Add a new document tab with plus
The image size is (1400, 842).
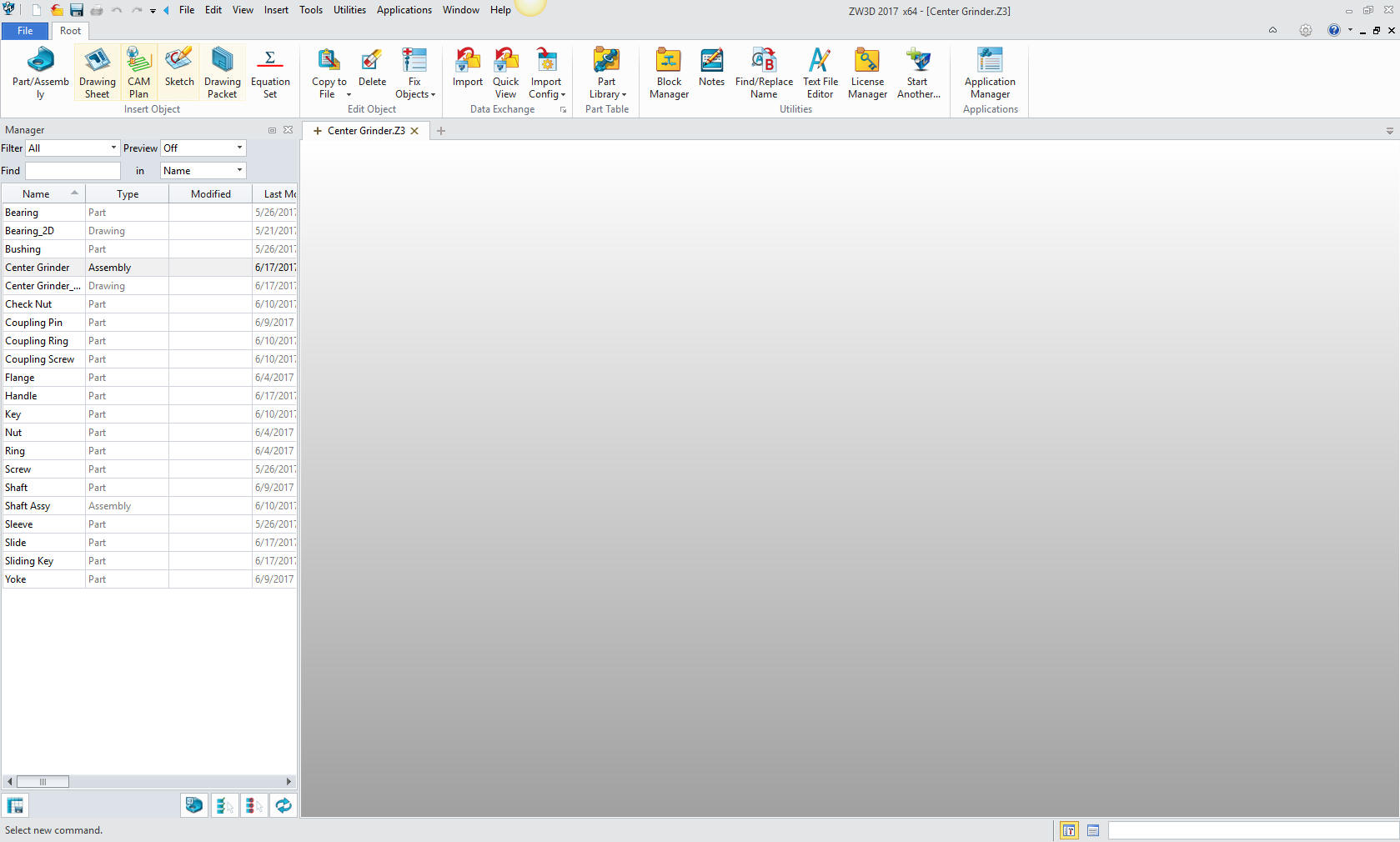click(x=441, y=131)
